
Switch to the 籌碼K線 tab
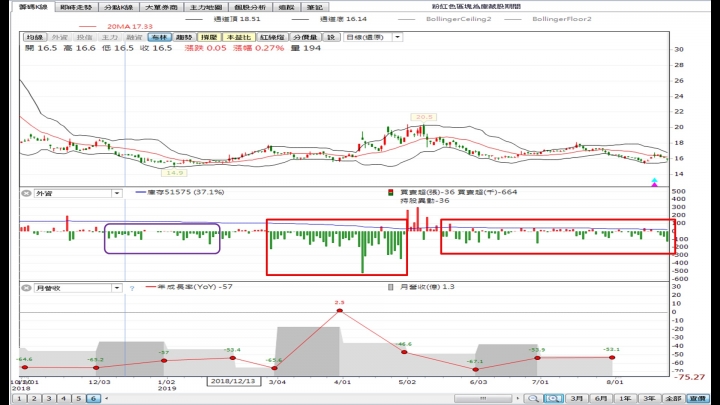[33, 7]
